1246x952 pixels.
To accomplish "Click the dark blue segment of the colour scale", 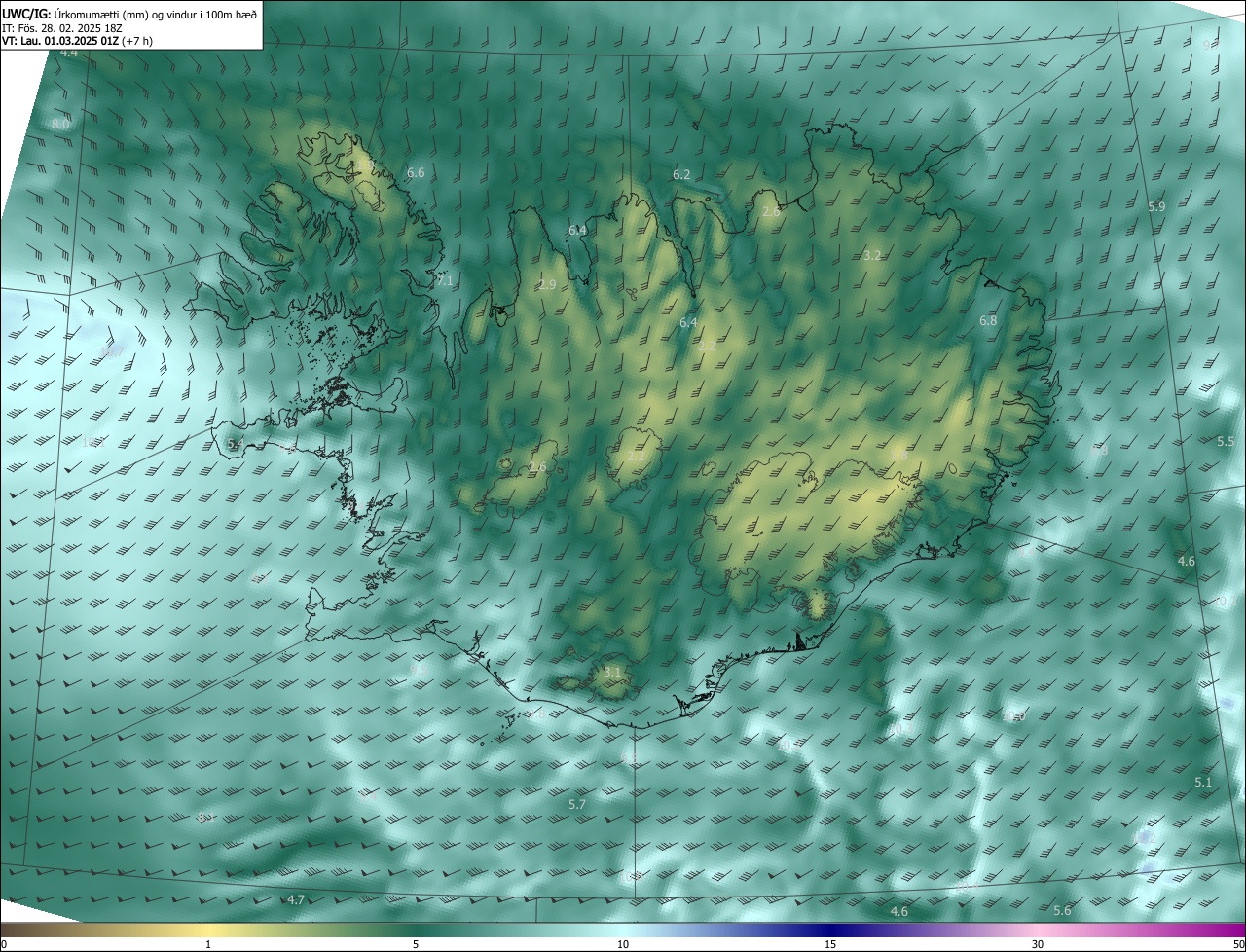I will [832, 930].
